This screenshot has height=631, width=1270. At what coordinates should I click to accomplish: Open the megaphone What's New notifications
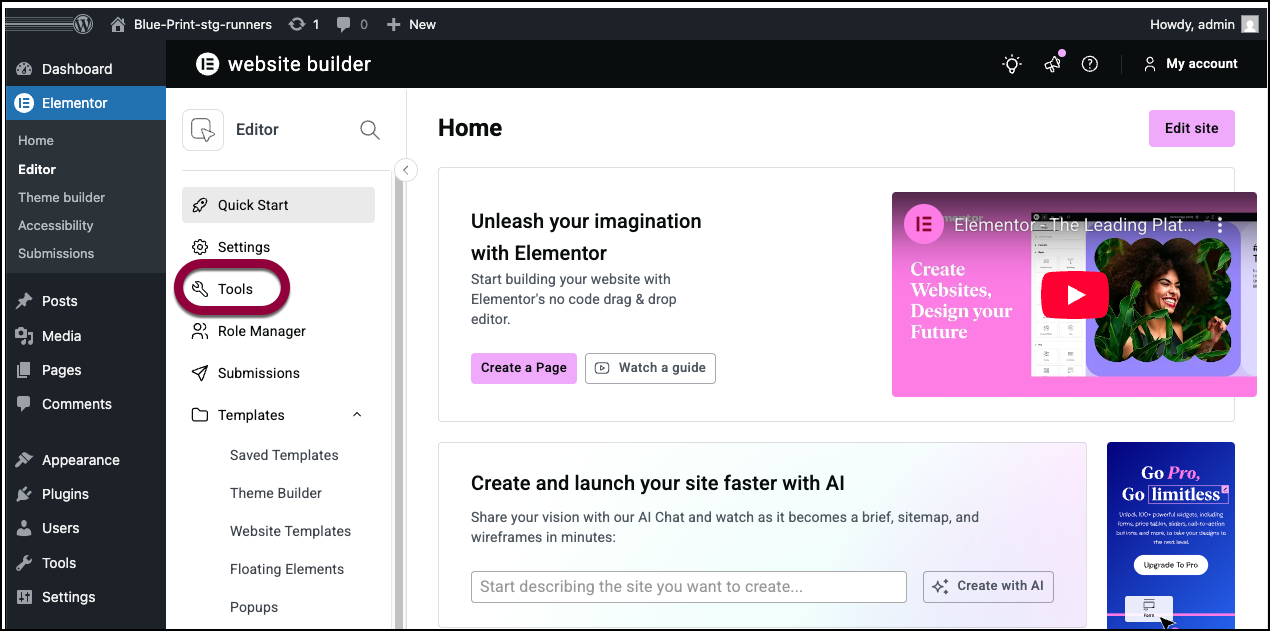click(x=1052, y=64)
